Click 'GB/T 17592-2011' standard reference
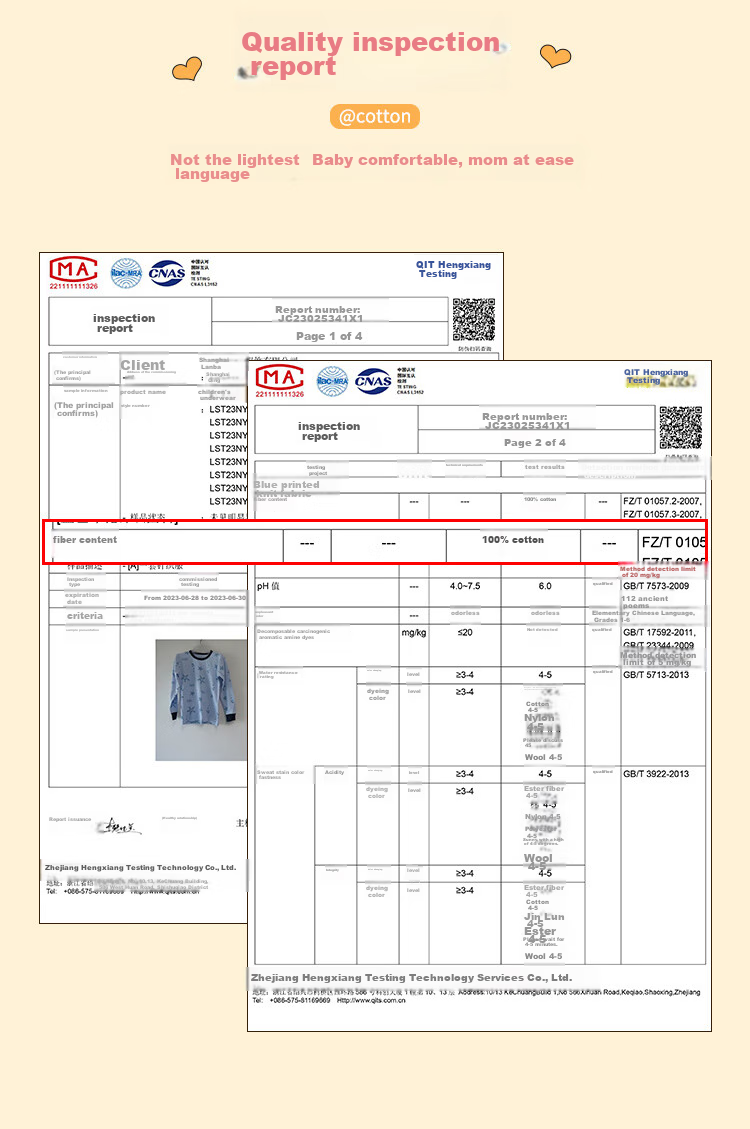Screen dimensions: 750x1129 pyautogui.click(x=659, y=632)
